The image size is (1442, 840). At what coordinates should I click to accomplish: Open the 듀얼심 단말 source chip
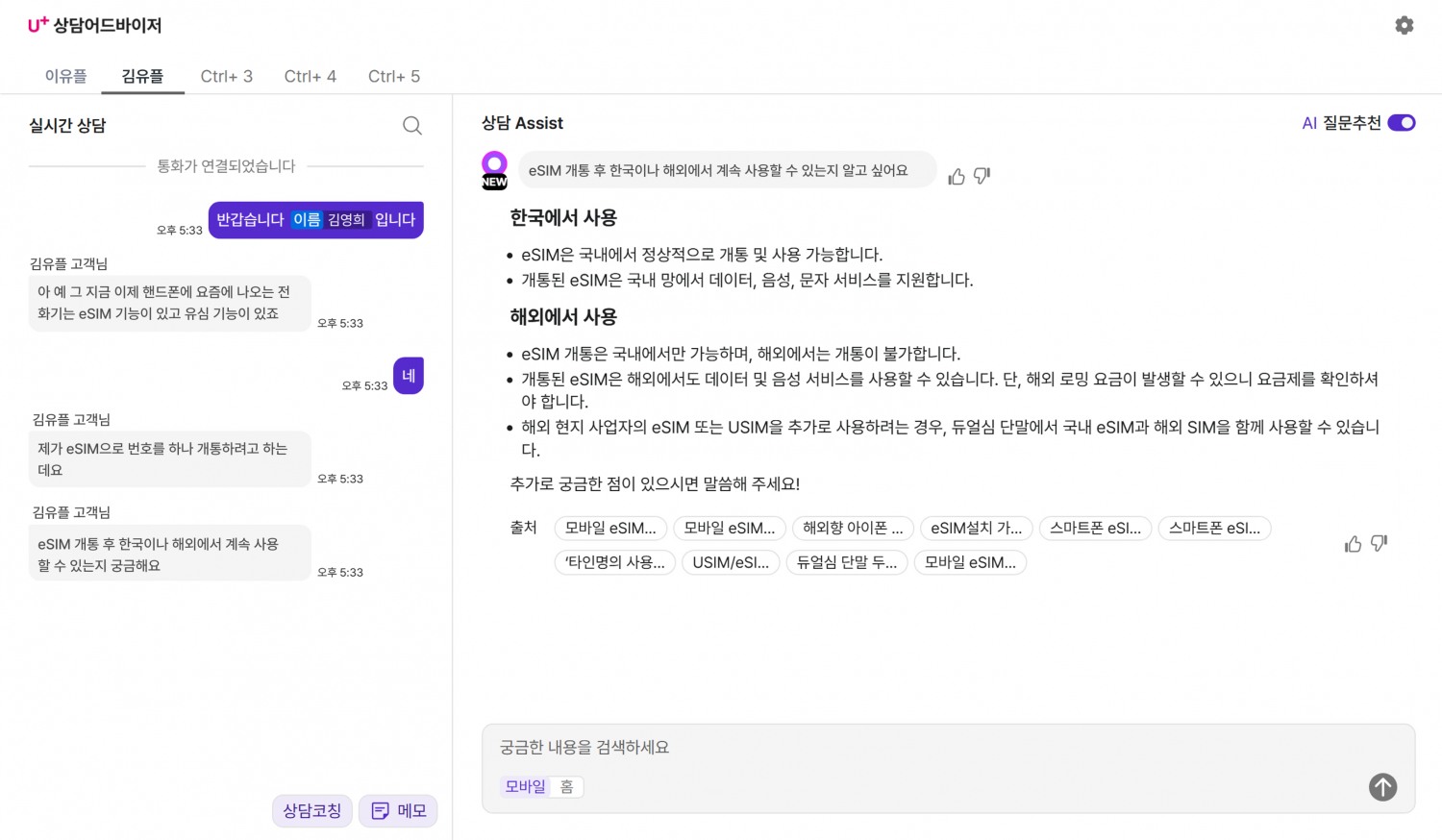[846, 562]
